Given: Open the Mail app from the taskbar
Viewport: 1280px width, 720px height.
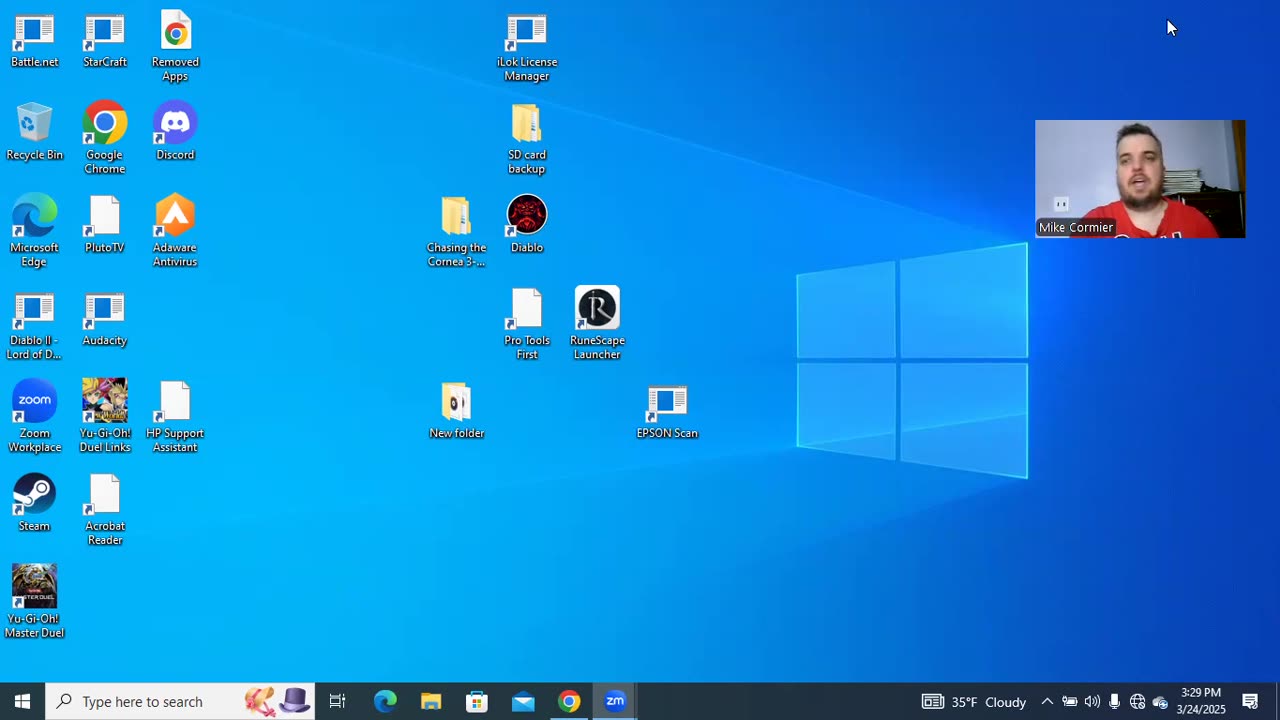Looking at the screenshot, I should click(x=523, y=701).
